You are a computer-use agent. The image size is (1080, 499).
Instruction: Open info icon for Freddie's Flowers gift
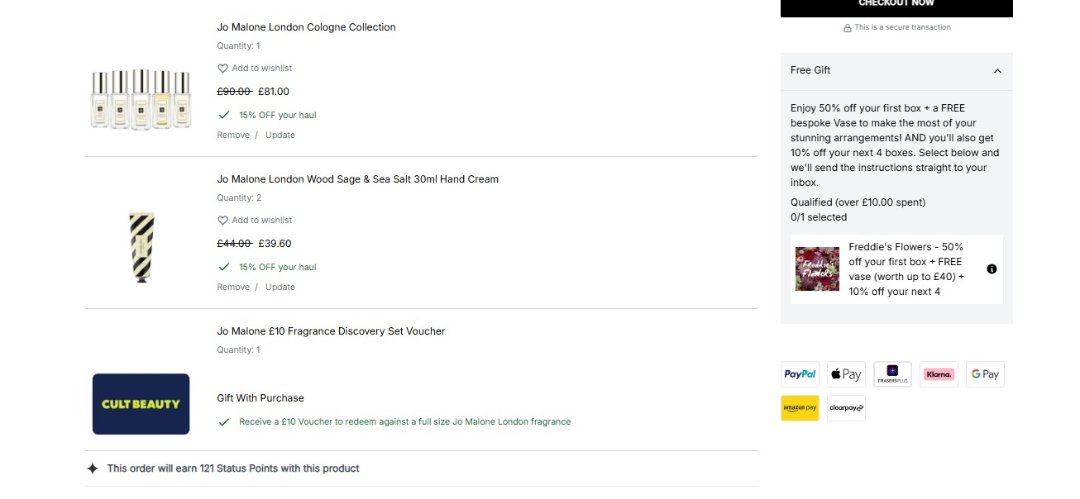pyautogui.click(x=992, y=269)
